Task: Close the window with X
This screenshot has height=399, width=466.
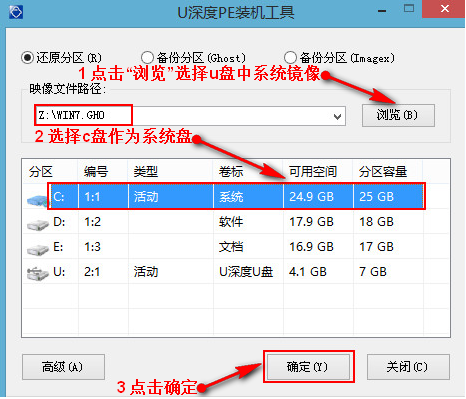Action: click(x=444, y=9)
